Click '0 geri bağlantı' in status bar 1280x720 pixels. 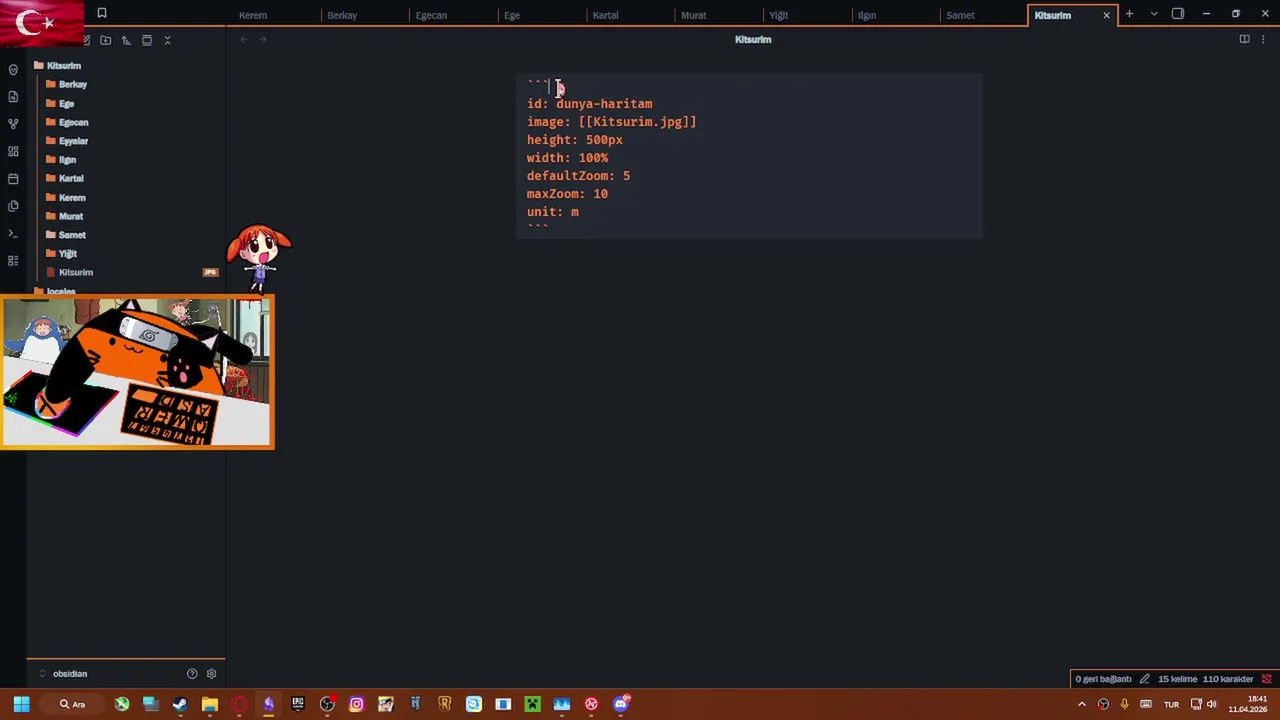point(1103,679)
